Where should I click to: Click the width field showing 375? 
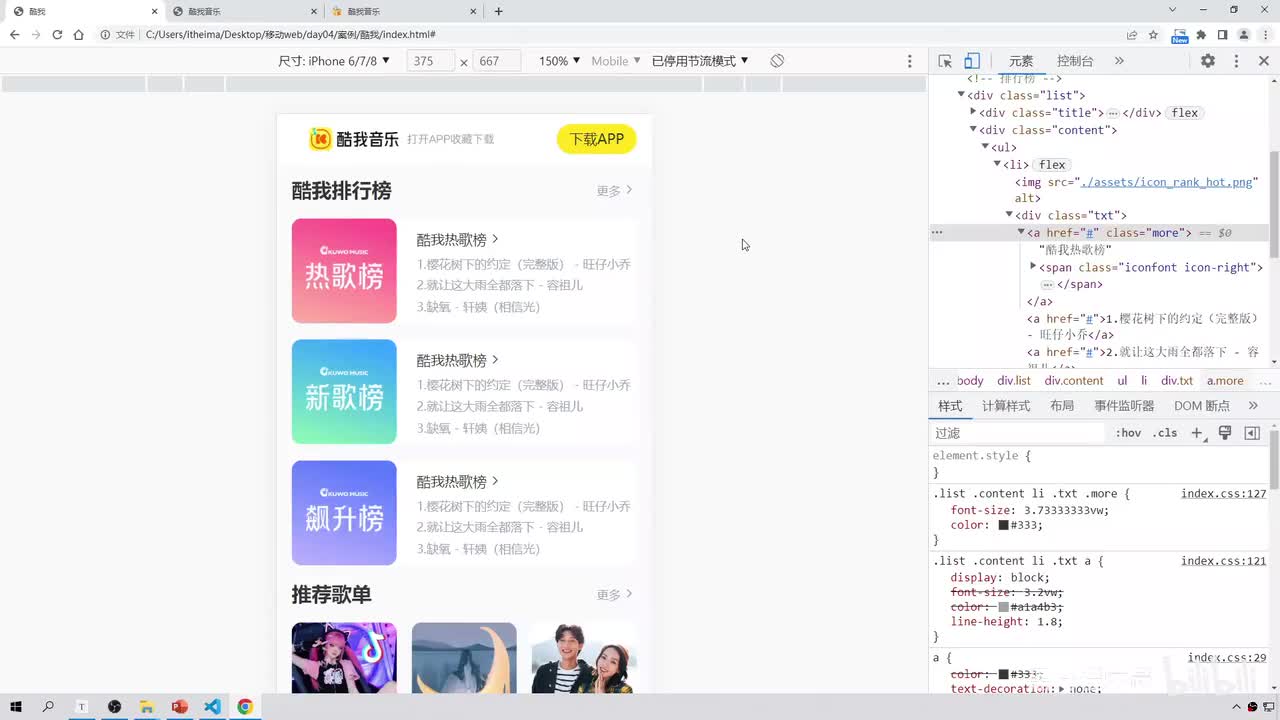(x=430, y=61)
